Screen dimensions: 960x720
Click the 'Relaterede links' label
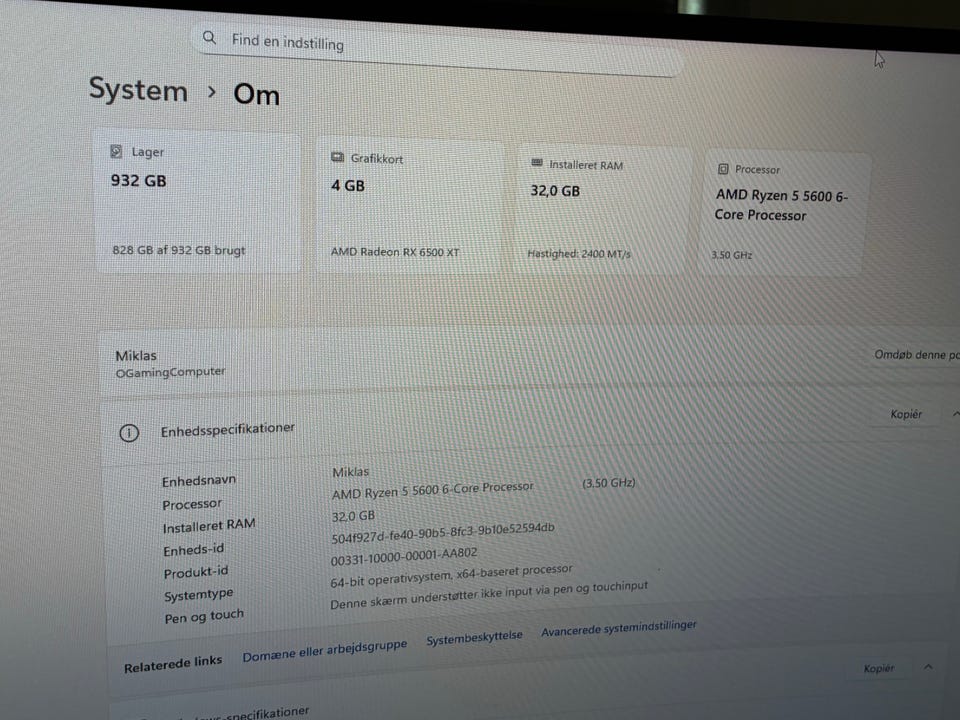(173, 664)
